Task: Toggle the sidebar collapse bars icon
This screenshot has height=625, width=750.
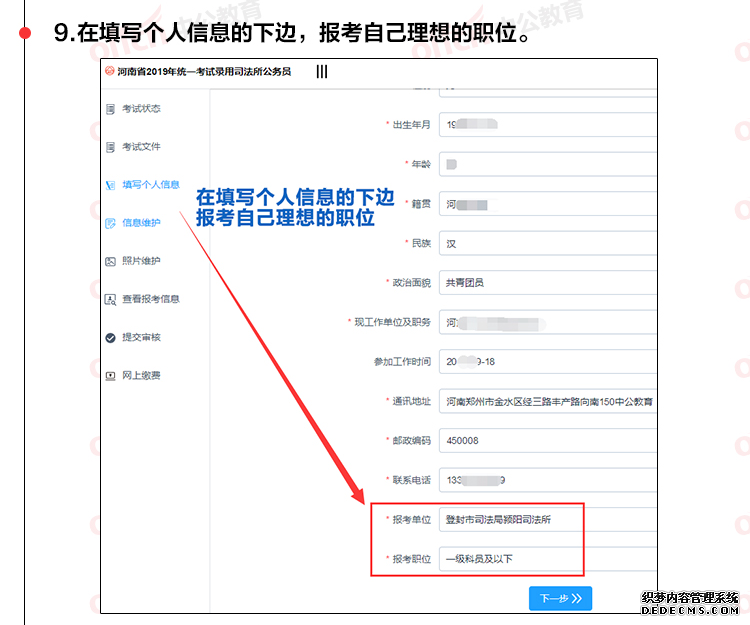Action: click(322, 72)
